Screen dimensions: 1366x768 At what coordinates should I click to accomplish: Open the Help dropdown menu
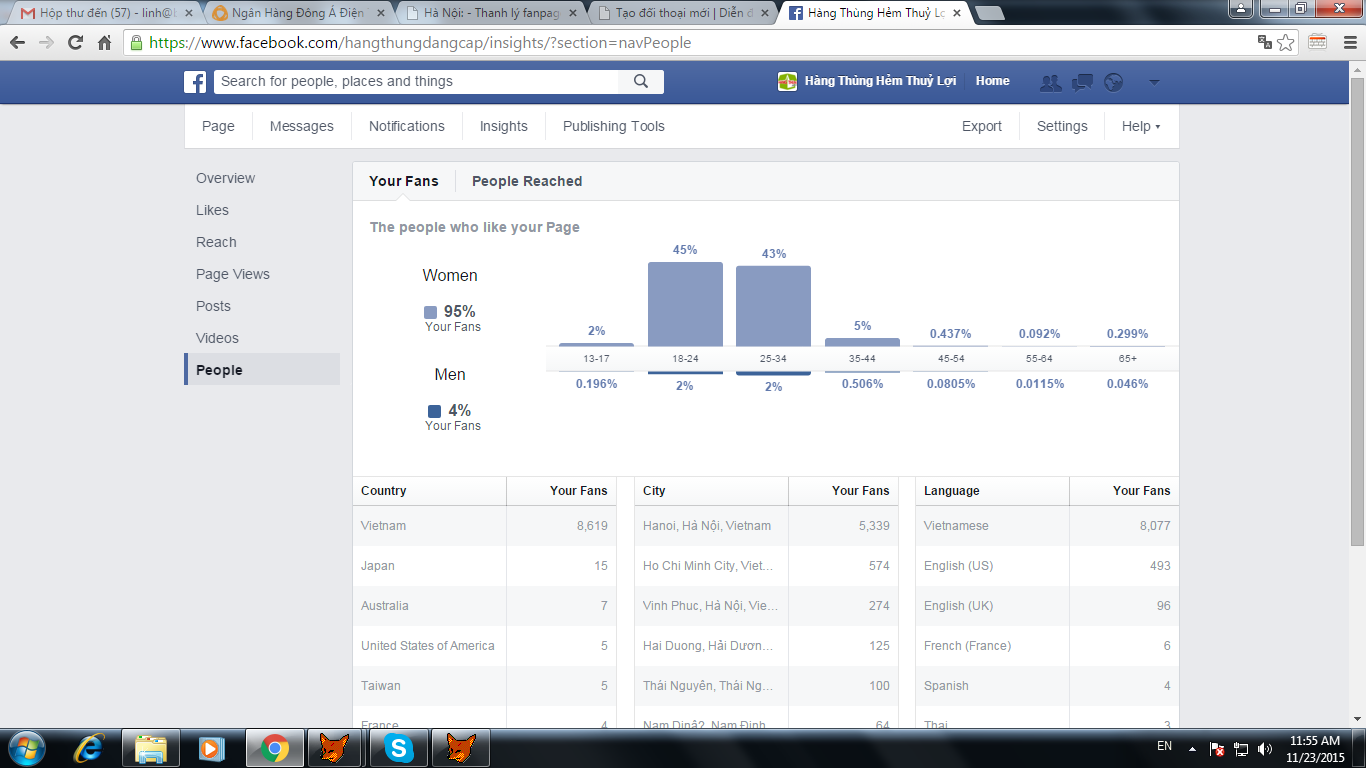click(1141, 127)
